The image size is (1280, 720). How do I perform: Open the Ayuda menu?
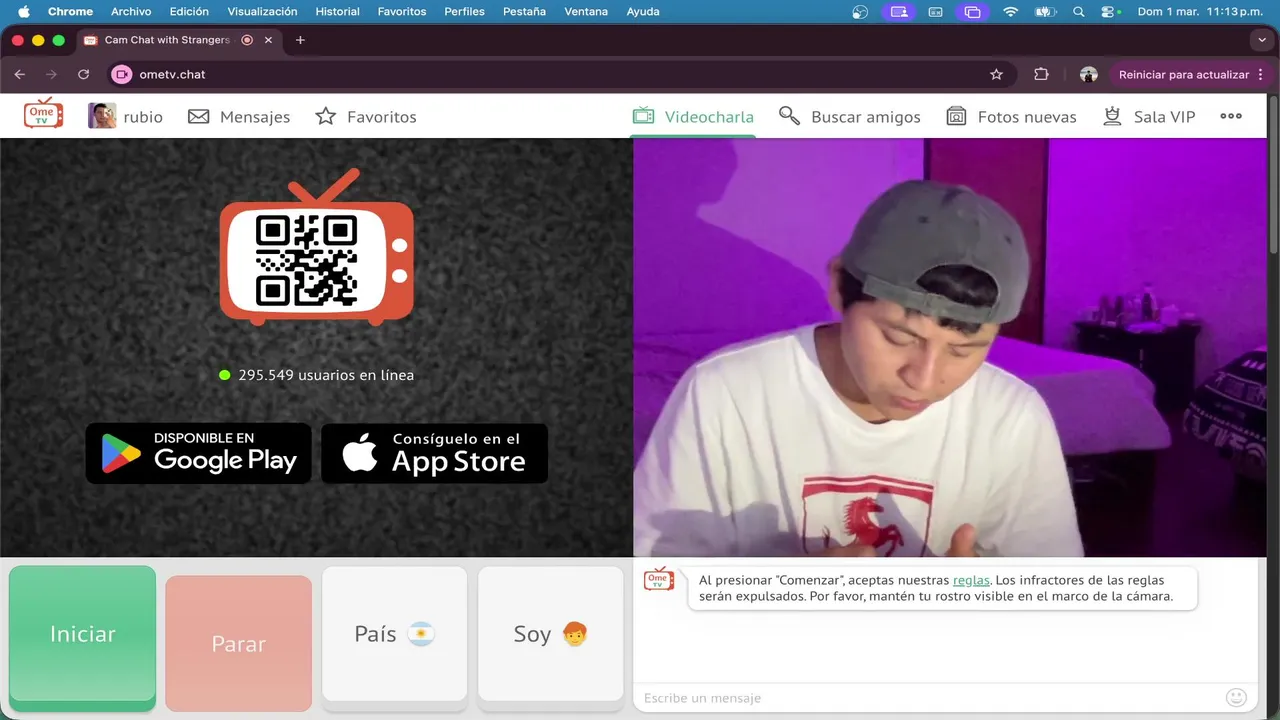tap(642, 12)
